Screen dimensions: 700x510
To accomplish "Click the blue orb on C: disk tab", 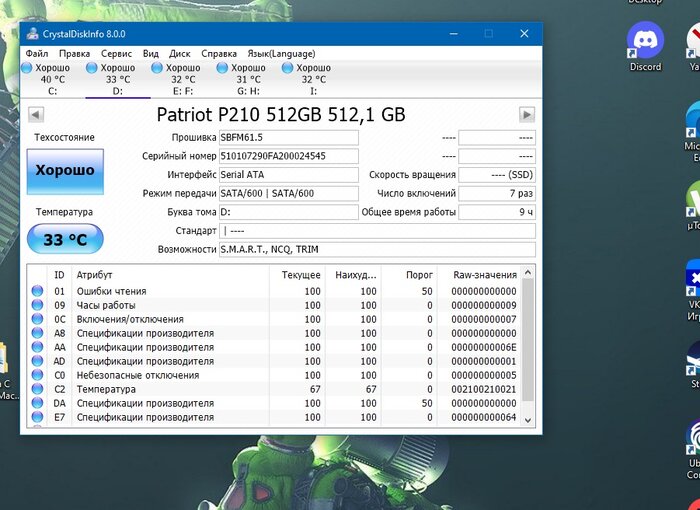I will pos(27,68).
